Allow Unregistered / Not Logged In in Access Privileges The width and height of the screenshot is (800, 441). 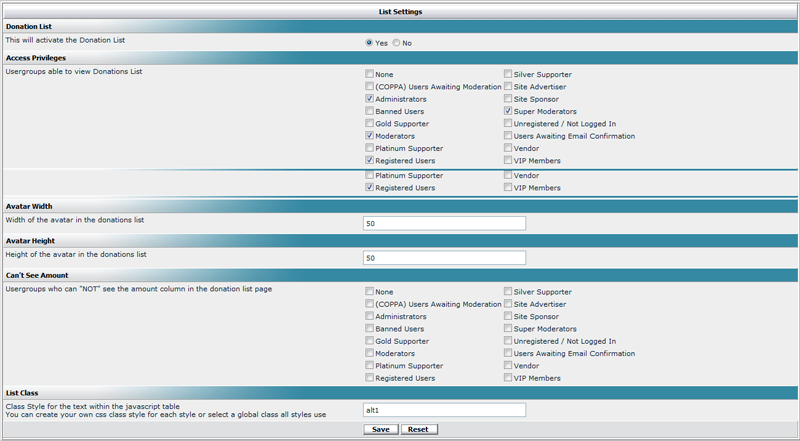point(508,123)
